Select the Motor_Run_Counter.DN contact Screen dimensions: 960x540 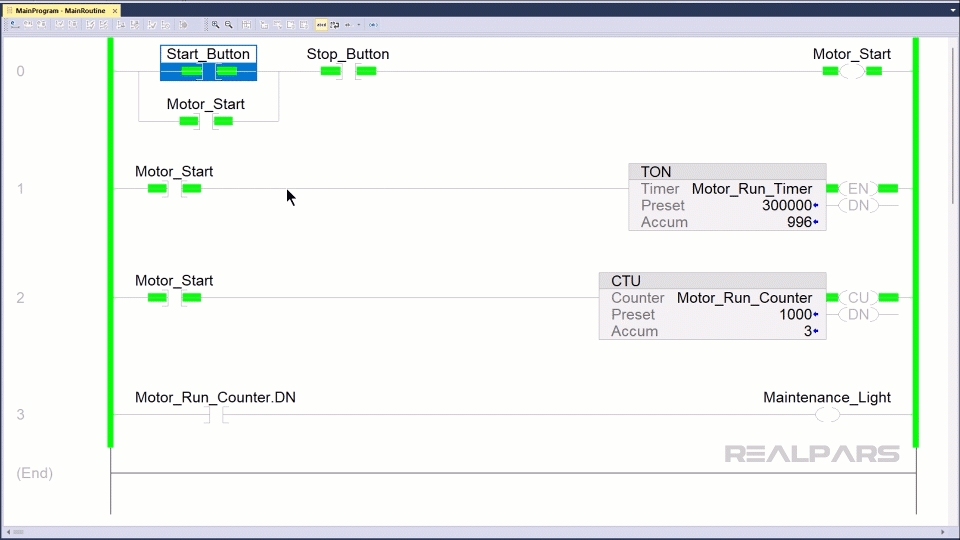coord(216,415)
